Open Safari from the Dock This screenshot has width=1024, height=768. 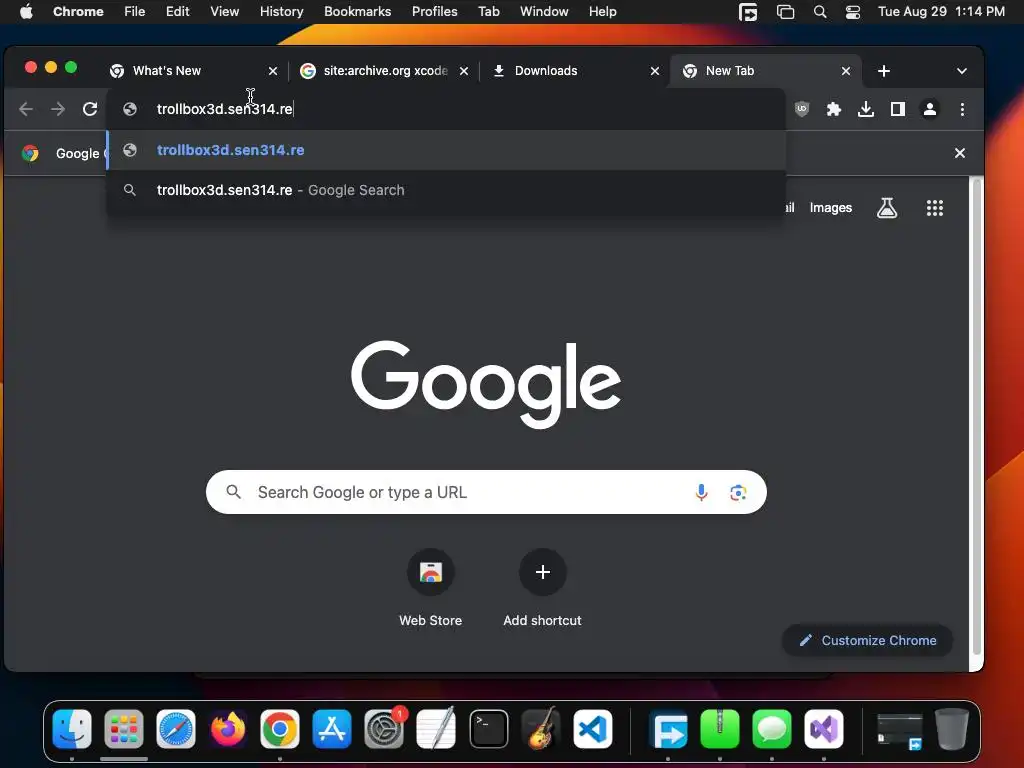[x=176, y=729]
